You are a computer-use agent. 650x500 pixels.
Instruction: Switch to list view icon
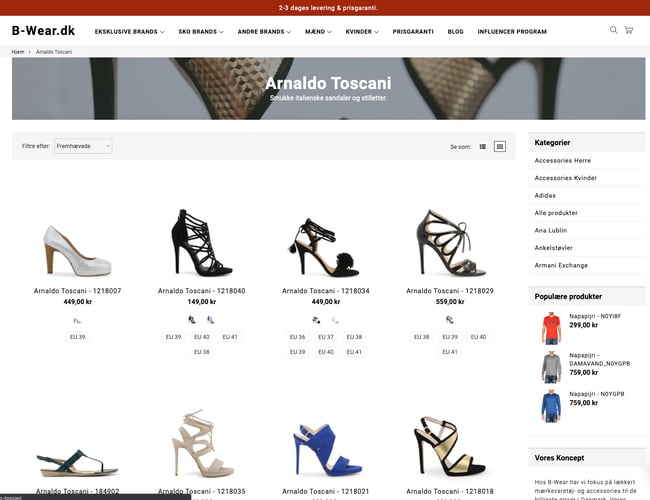pos(483,146)
